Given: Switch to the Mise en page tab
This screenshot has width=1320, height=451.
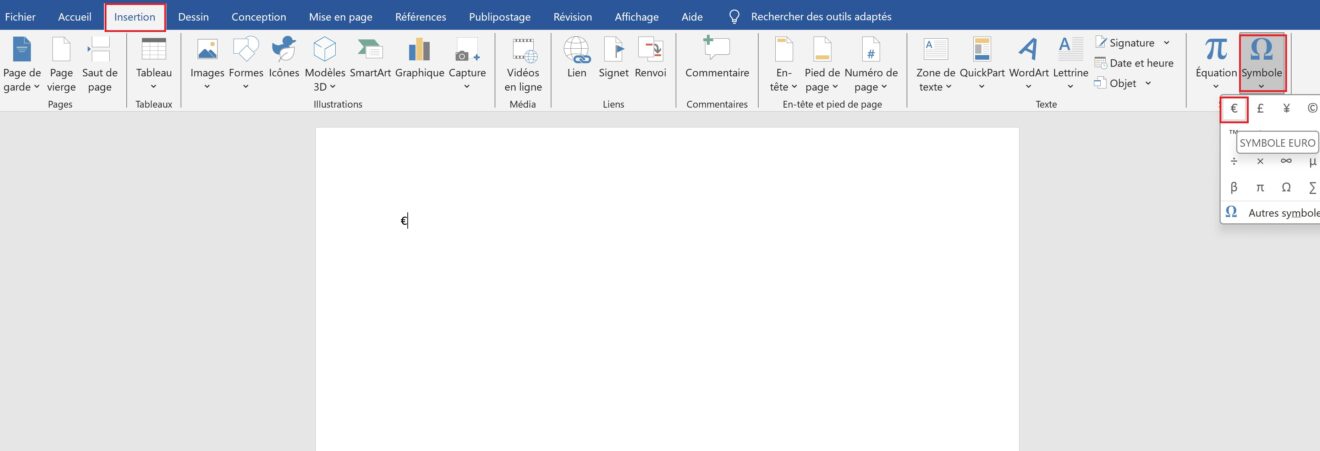Looking at the screenshot, I should coord(340,17).
